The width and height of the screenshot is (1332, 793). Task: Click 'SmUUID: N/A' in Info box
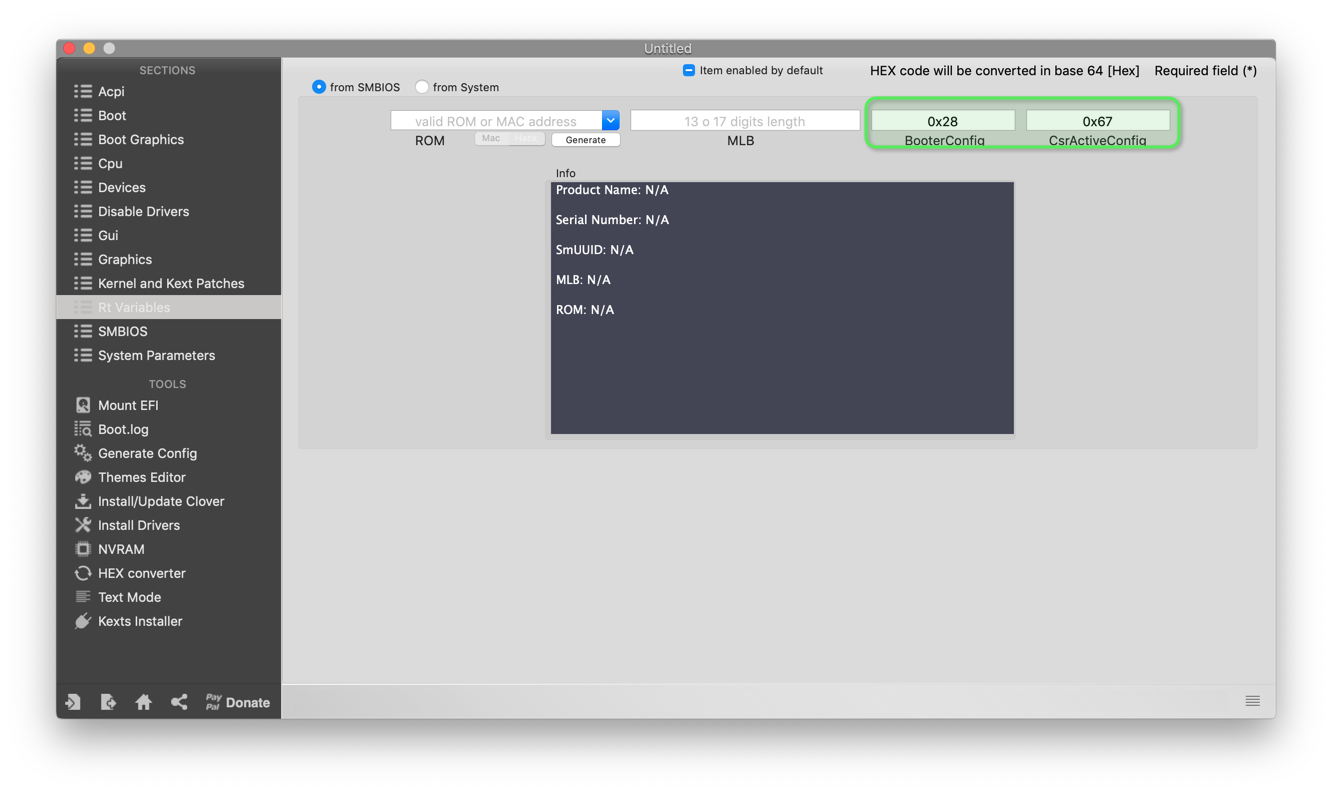595,250
